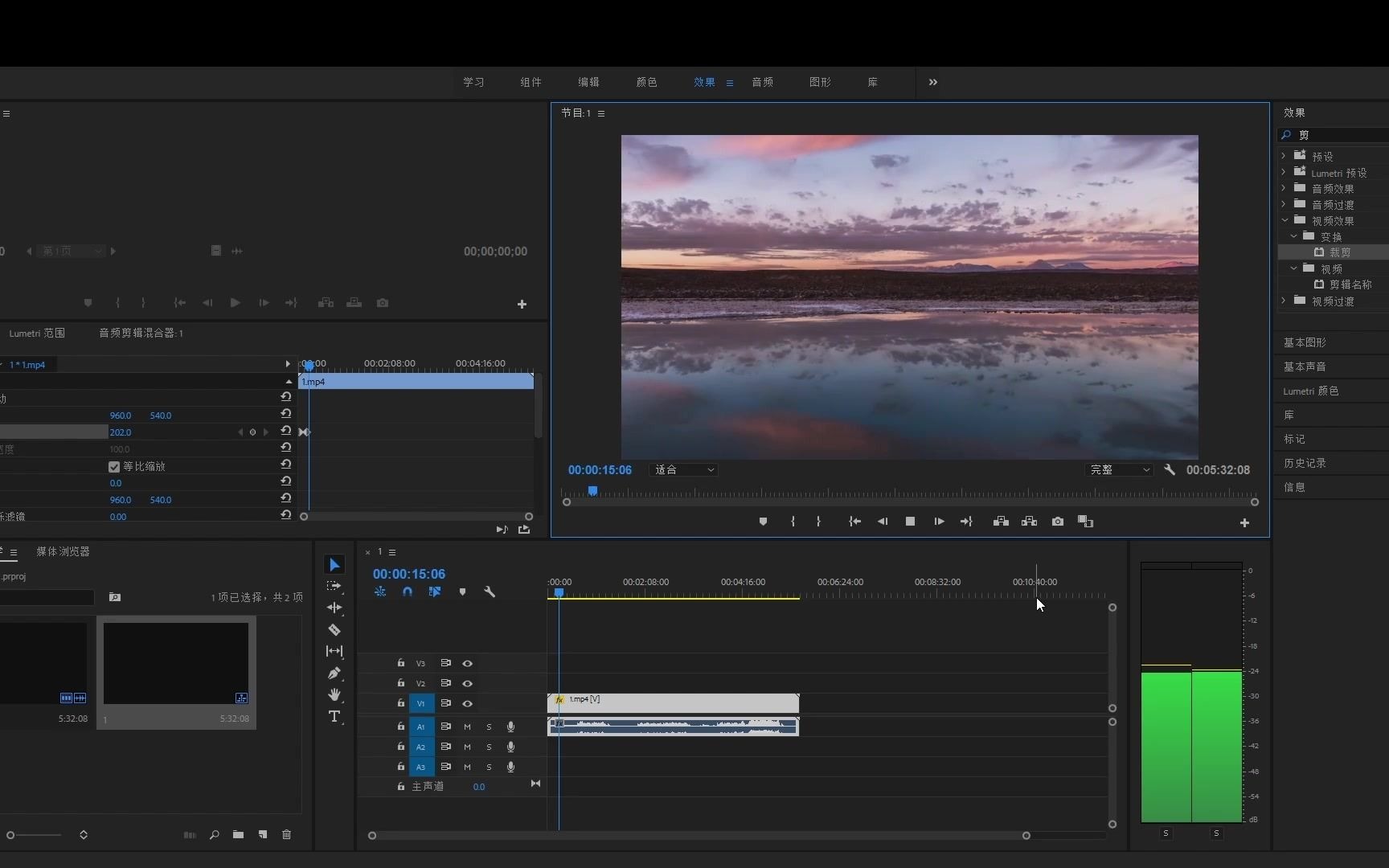Screen dimensions: 1389x868
Task: Open the 适合 zoom level dropdown
Action: point(683,470)
